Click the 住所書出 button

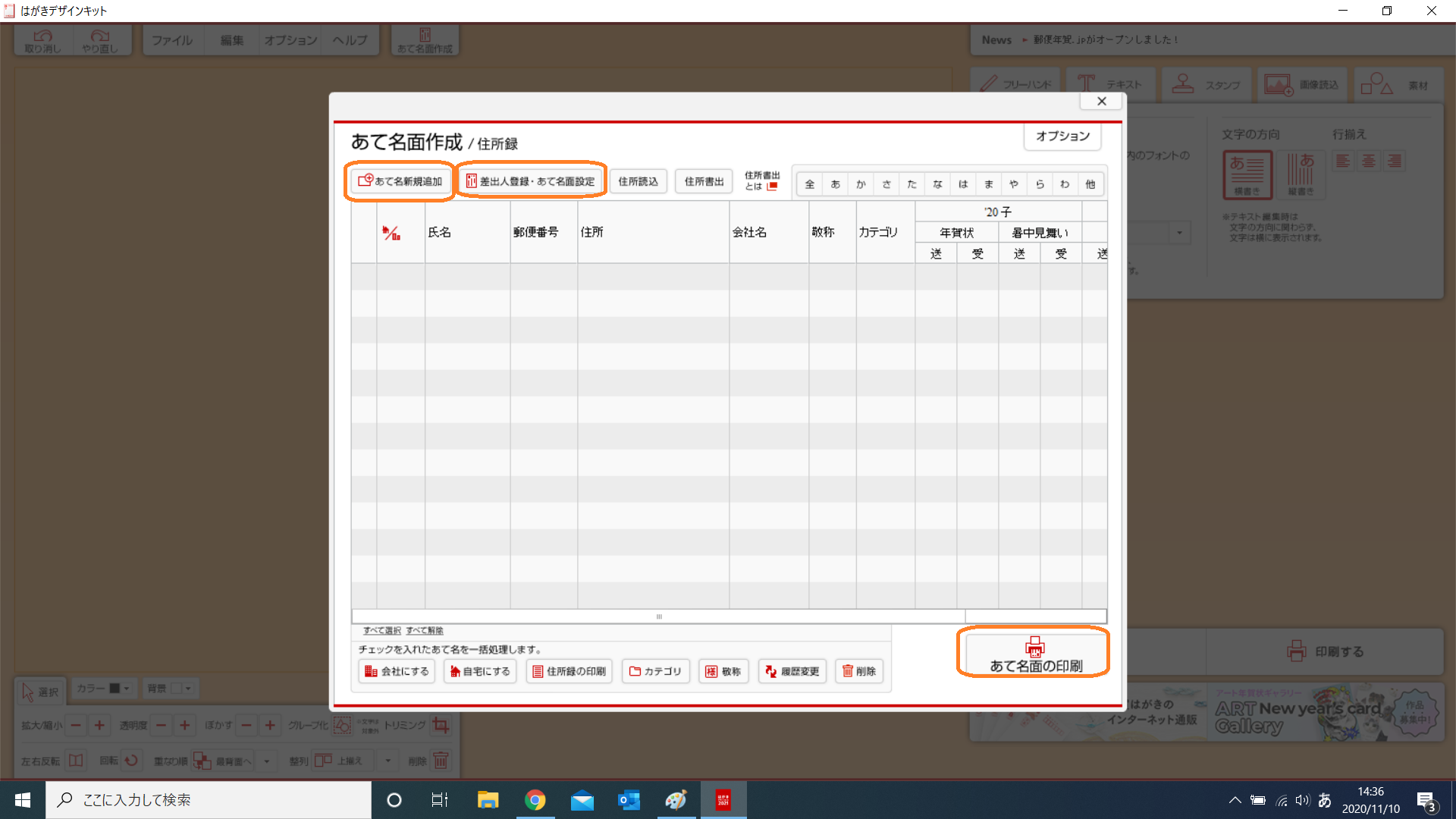coord(704,181)
